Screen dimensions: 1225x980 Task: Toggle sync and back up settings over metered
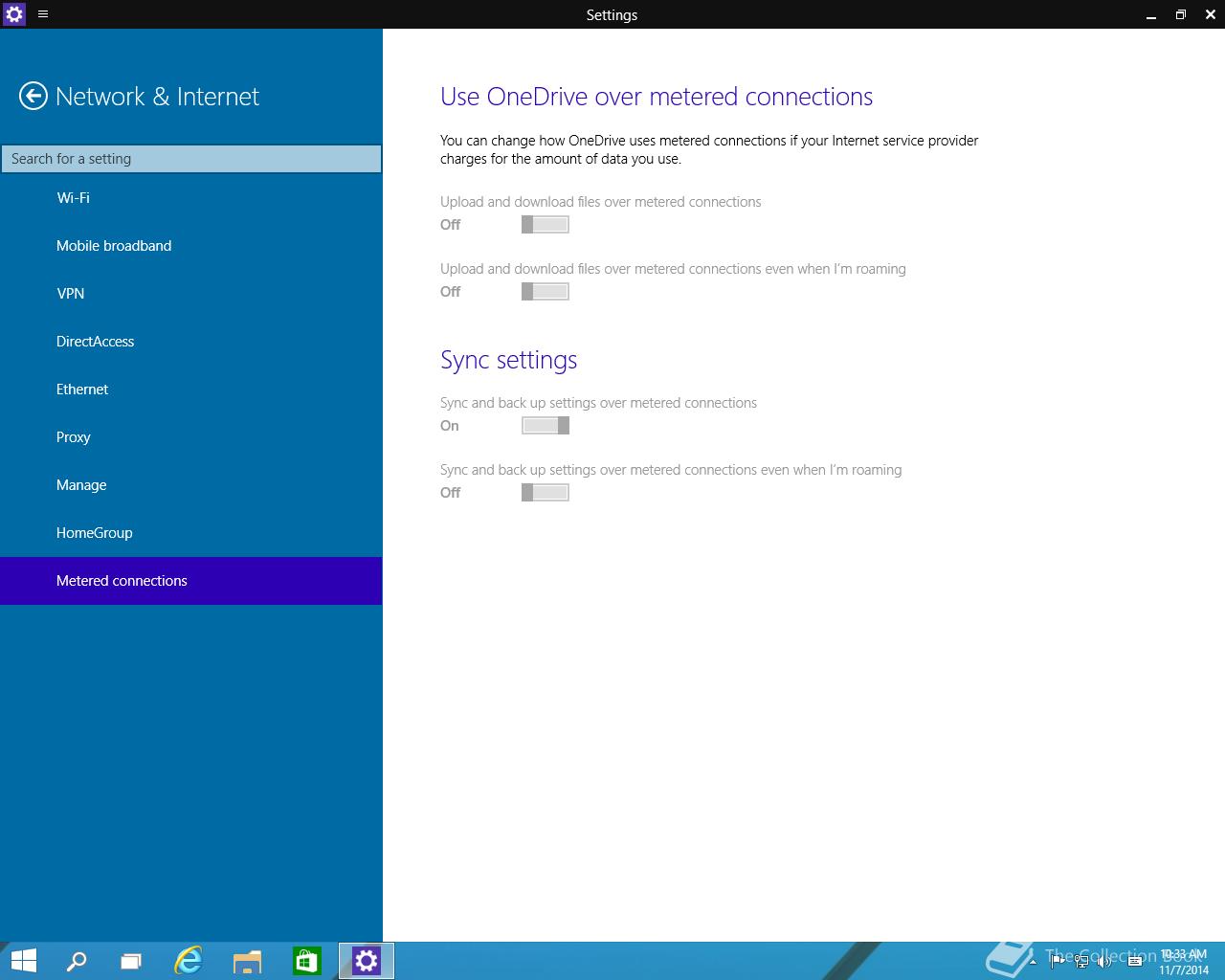coord(546,426)
